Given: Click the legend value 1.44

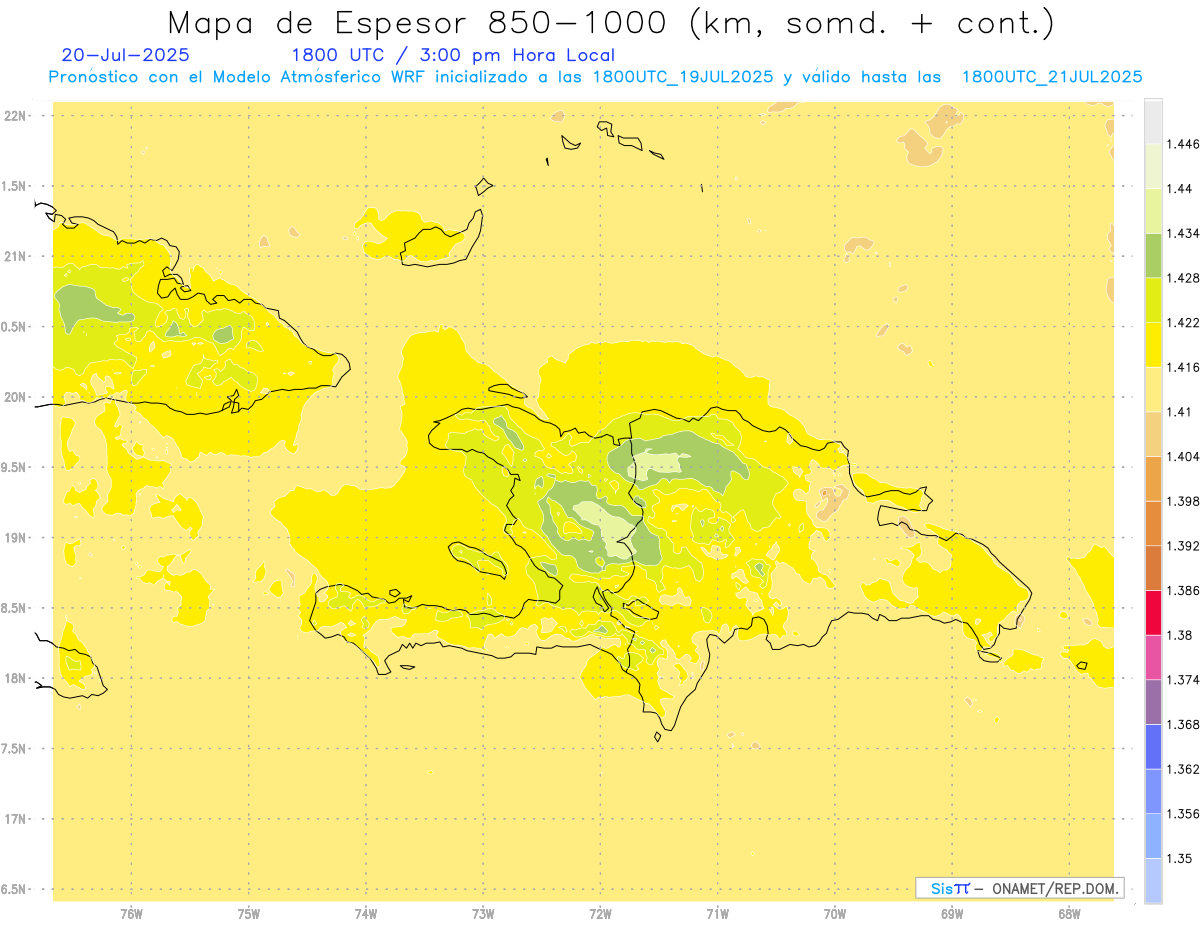Looking at the screenshot, I should pyautogui.click(x=1180, y=189).
